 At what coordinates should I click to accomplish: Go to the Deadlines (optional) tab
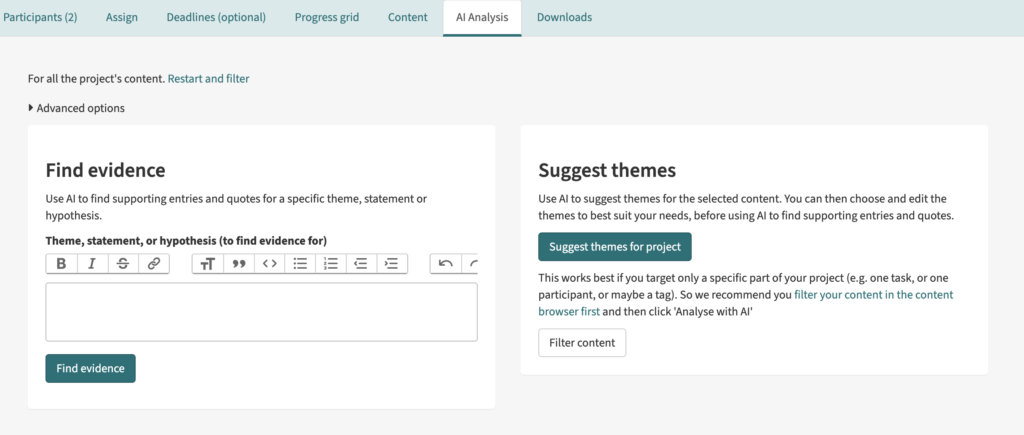216,17
